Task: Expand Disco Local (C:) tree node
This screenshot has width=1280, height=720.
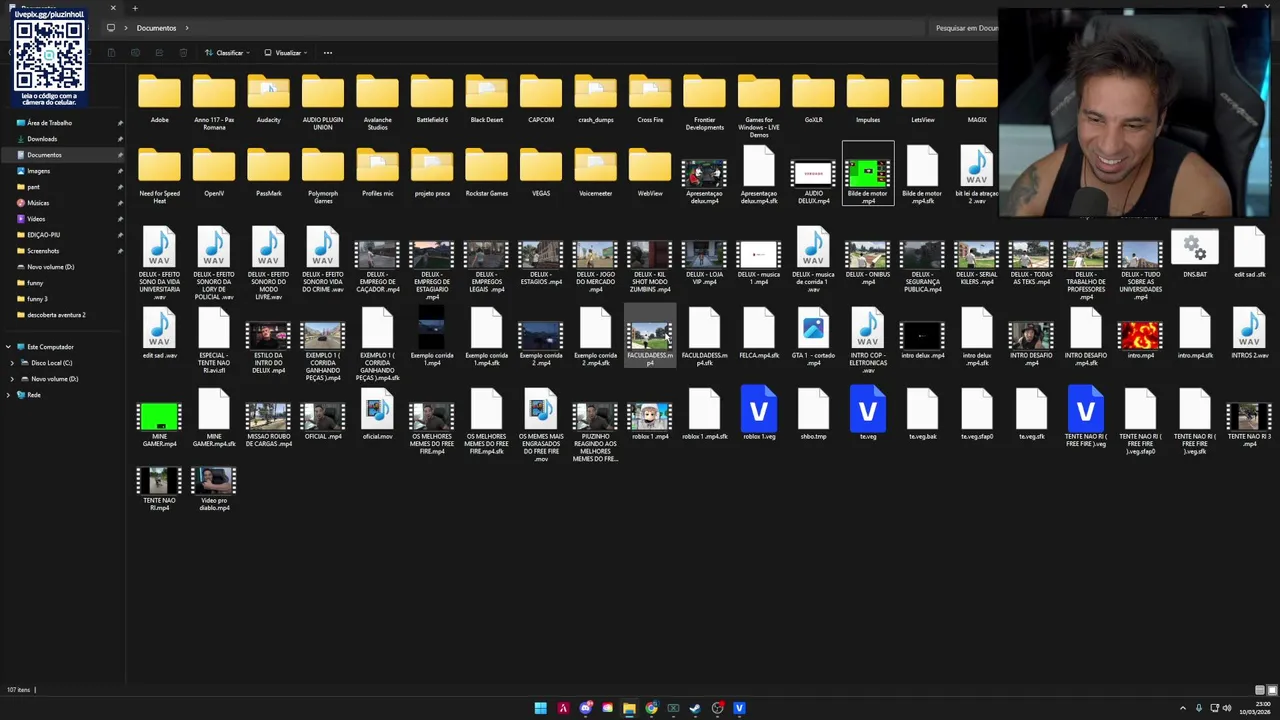Action: 12,363
